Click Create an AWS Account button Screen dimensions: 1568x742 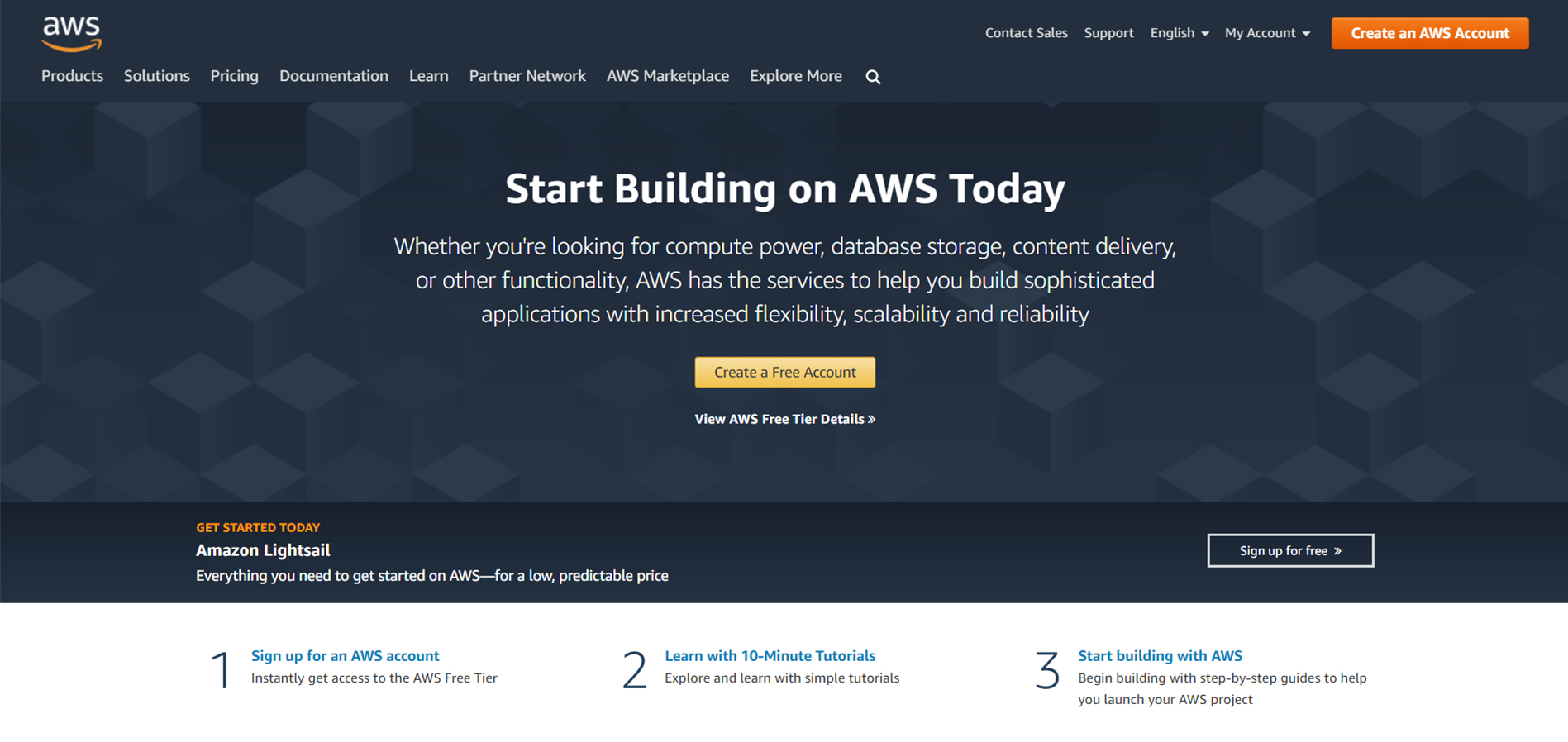pos(1430,33)
